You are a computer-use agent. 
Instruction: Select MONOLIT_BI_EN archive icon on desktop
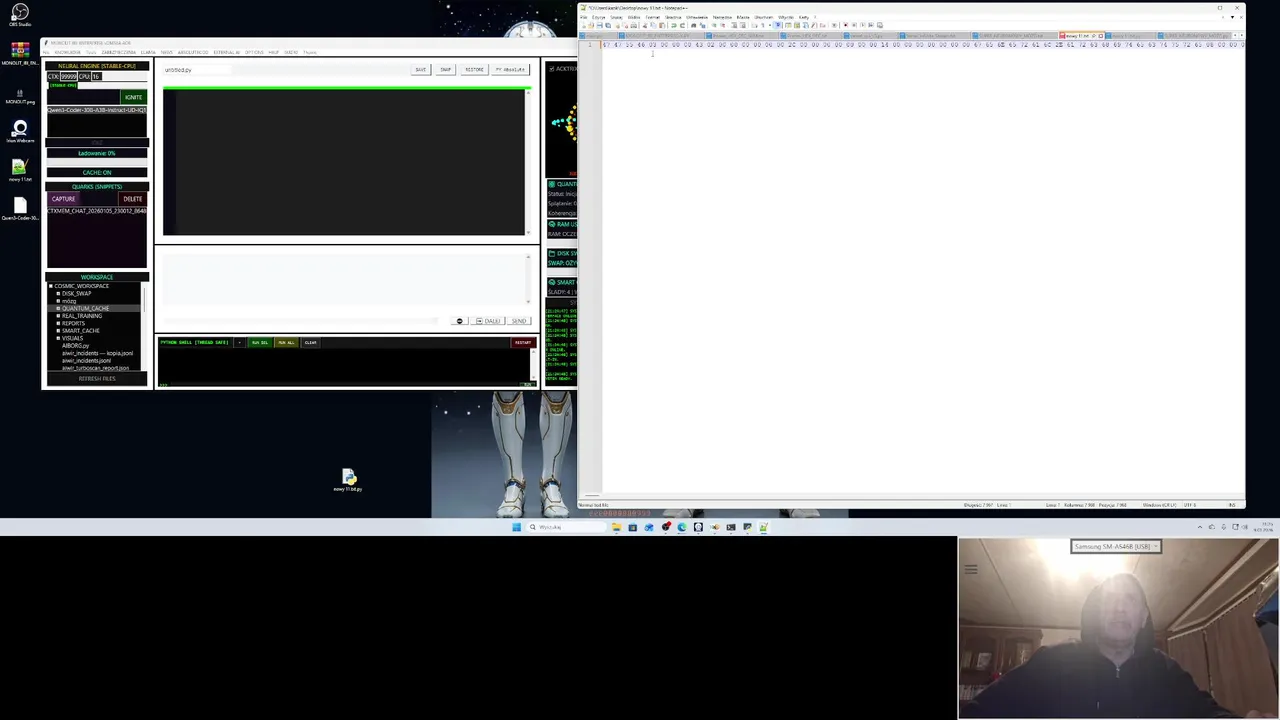[19, 52]
